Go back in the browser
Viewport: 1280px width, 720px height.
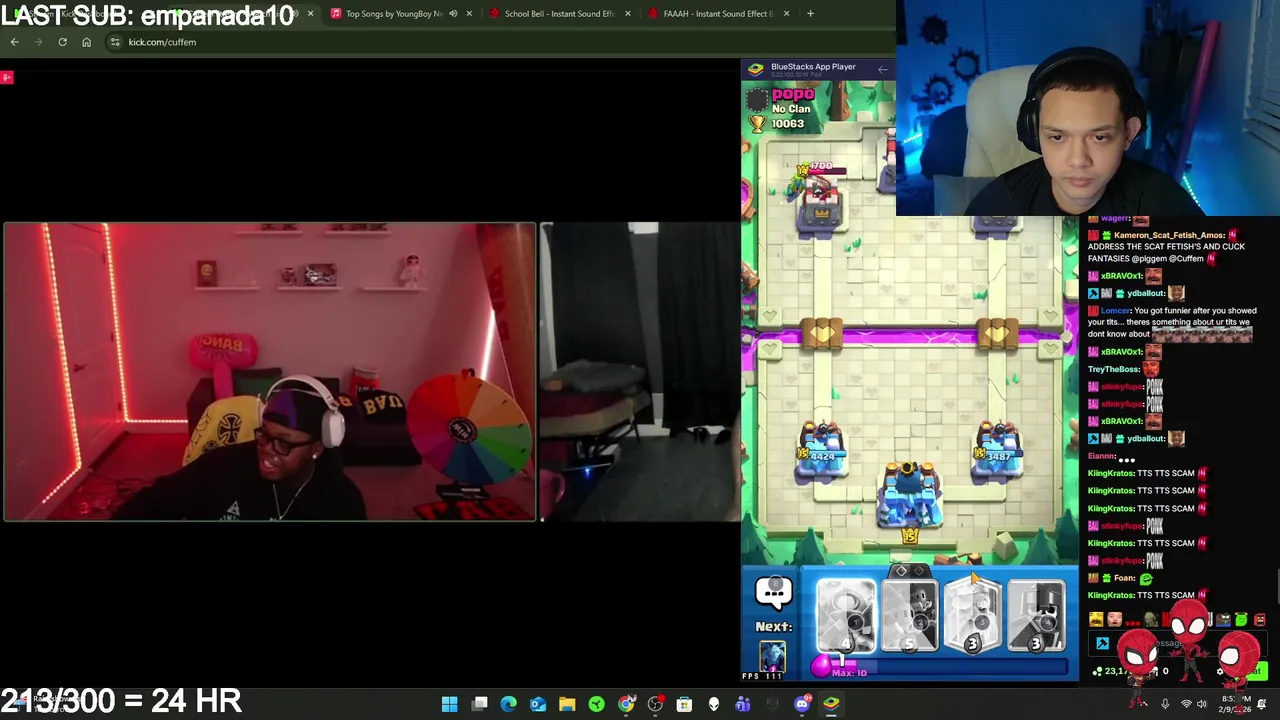coord(14,42)
